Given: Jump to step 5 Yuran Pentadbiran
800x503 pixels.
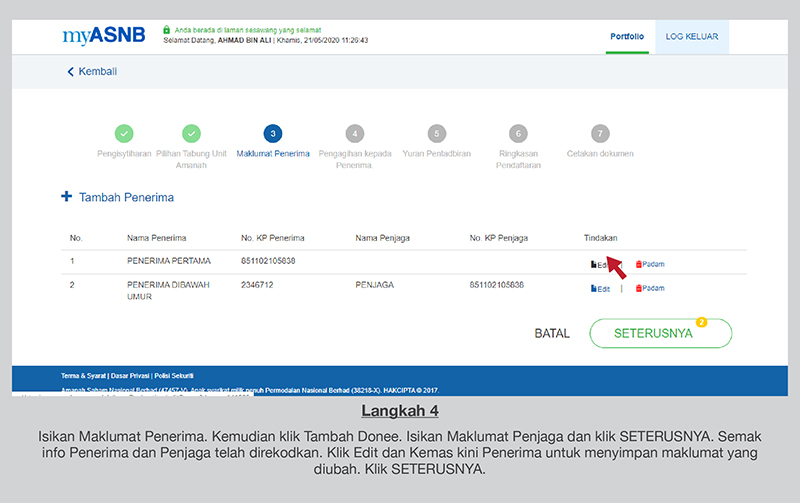Looking at the screenshot, I should (435, 133).
